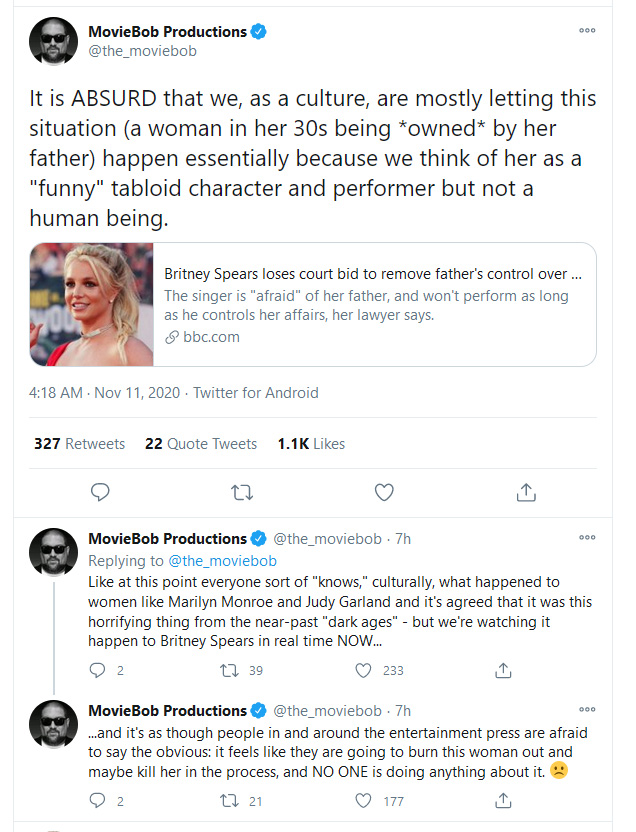Share the main tweet via share icon
The height and width of the screenshot is (832, 636).
tap(526, 492)
